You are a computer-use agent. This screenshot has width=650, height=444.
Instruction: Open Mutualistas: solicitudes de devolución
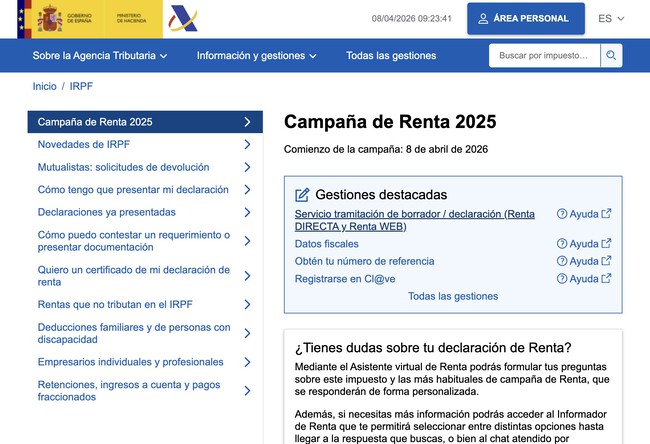(x=145, y=167)
